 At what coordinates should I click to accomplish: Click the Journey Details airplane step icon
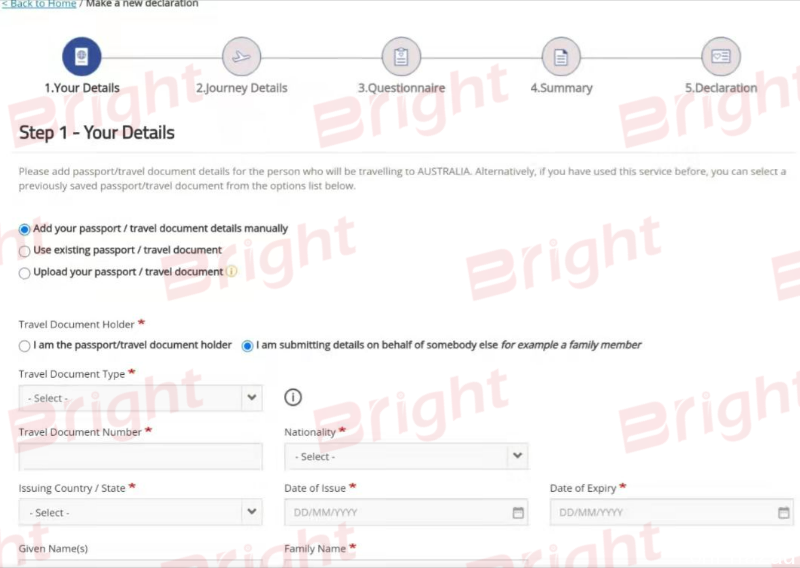241,56
